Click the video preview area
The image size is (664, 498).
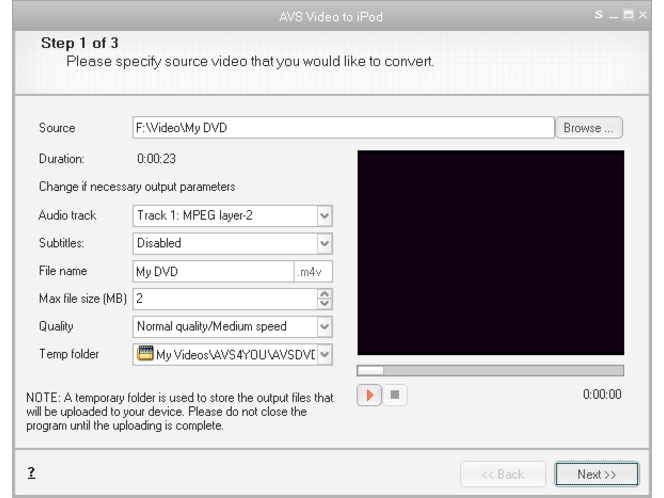tap(490, 252)
